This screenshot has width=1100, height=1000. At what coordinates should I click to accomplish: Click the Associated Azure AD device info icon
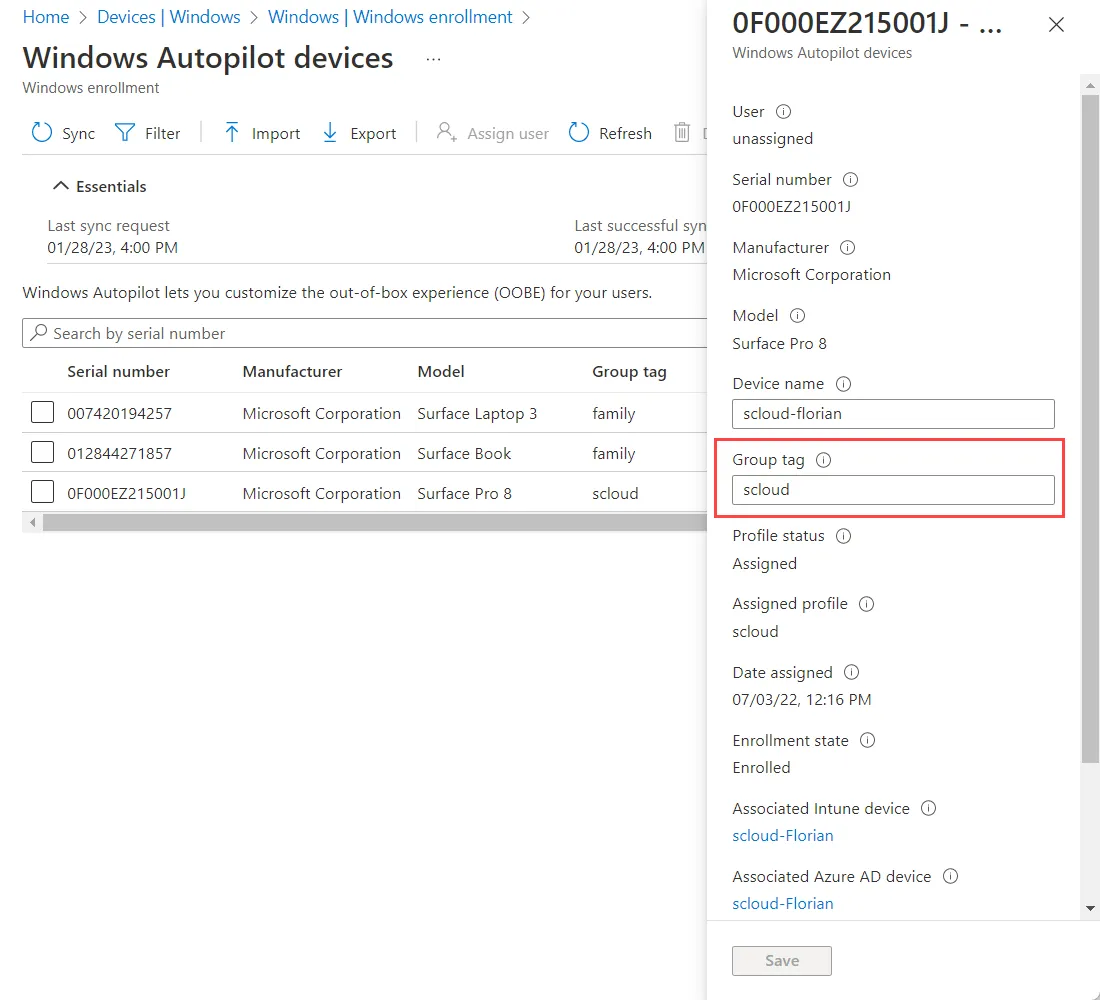click(951, 876)
